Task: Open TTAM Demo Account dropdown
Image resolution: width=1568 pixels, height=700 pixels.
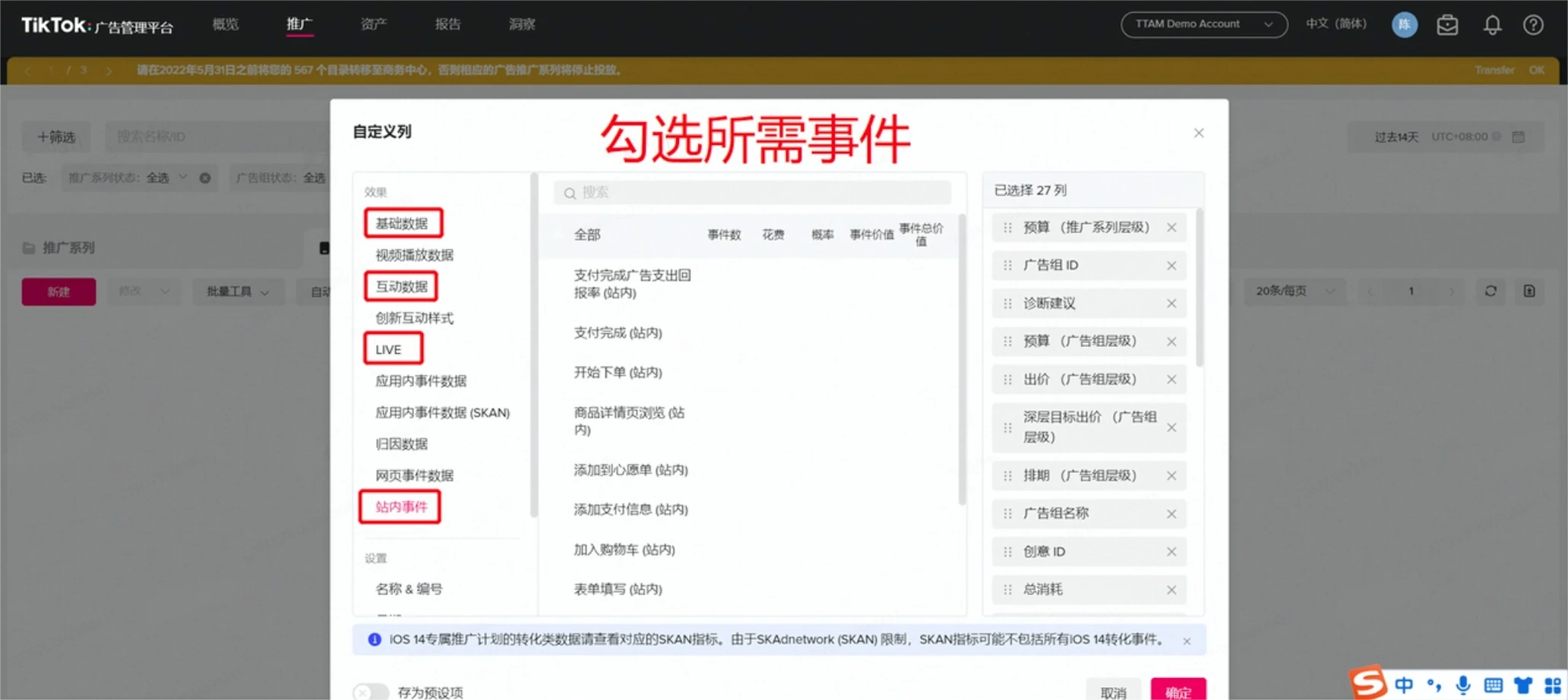Action: (x=1203, y=24)
